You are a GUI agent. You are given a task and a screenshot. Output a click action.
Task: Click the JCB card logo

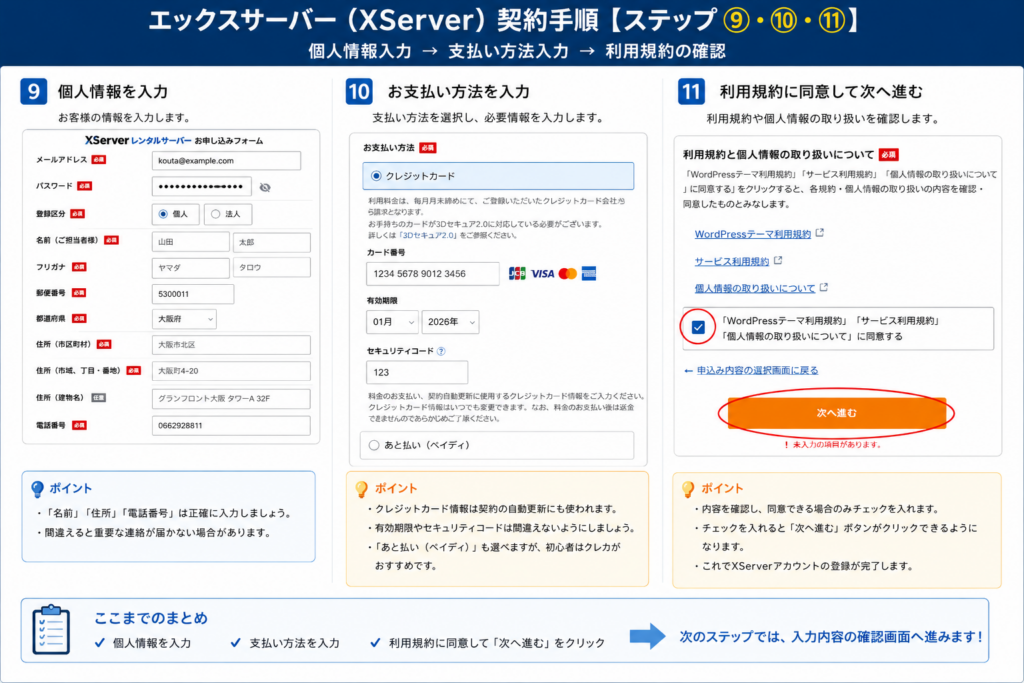point(517,274)
